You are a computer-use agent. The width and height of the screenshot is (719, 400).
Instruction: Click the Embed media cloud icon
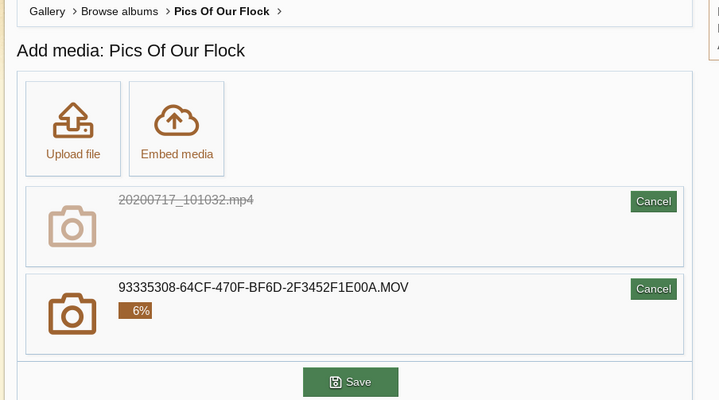click(176, 120)
